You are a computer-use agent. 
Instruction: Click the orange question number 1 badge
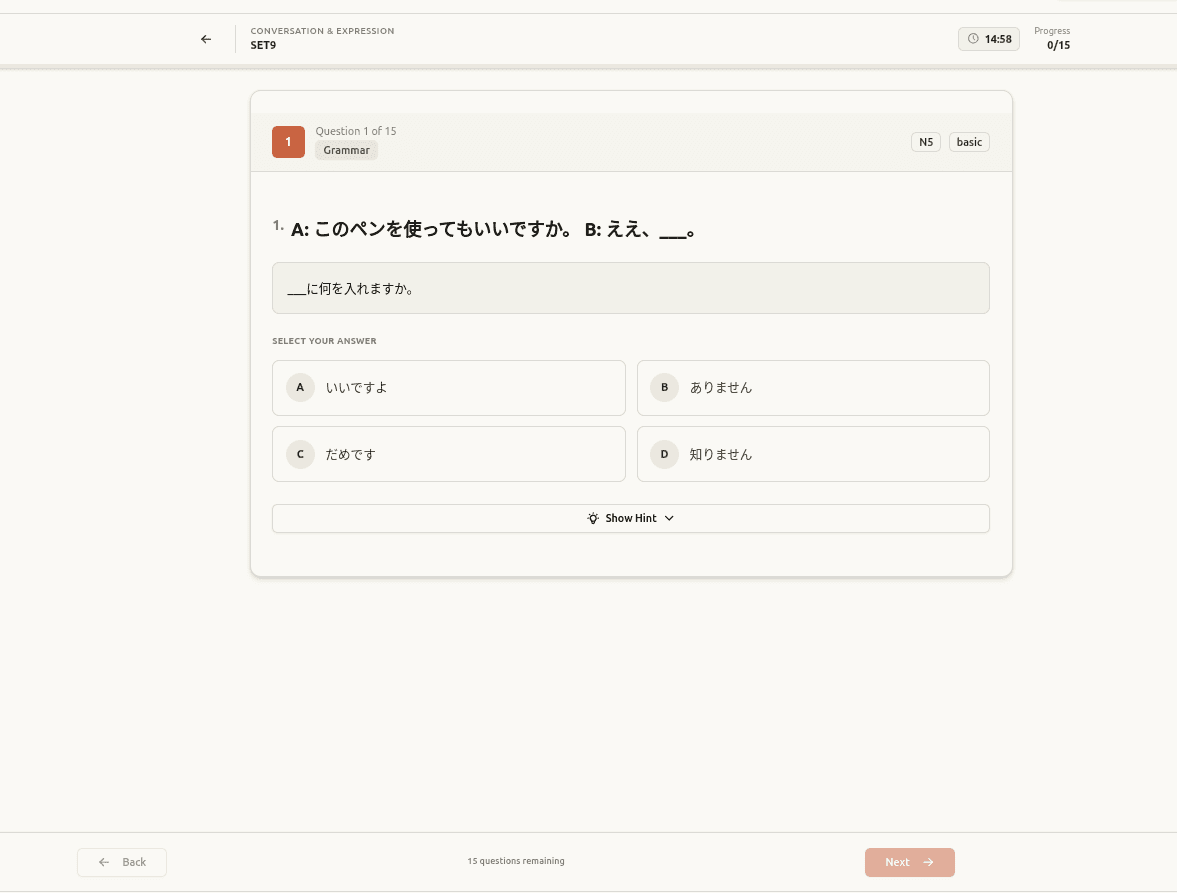tap(288, 142)
